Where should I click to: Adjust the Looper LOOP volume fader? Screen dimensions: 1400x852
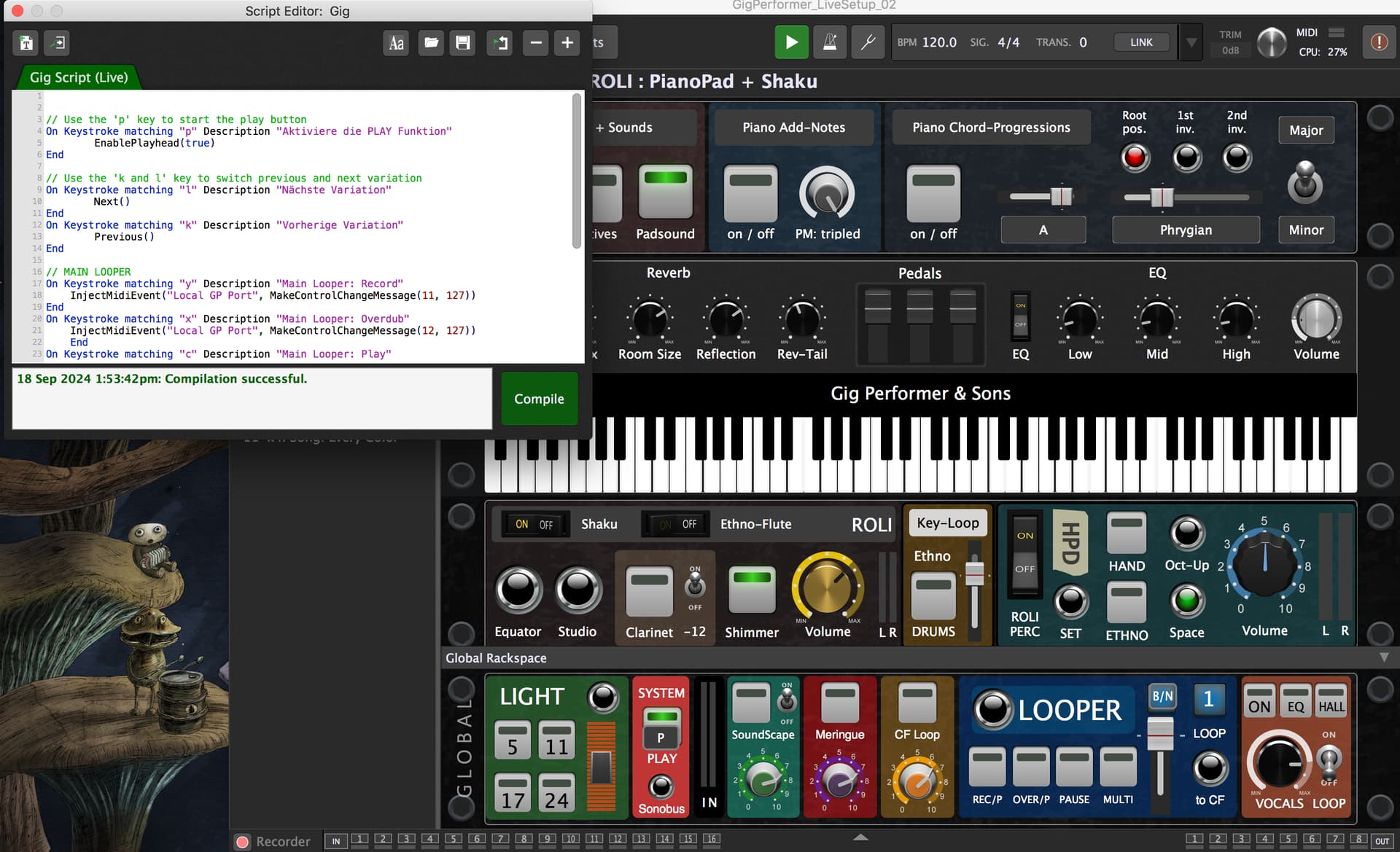click(x=1160, y=733)
